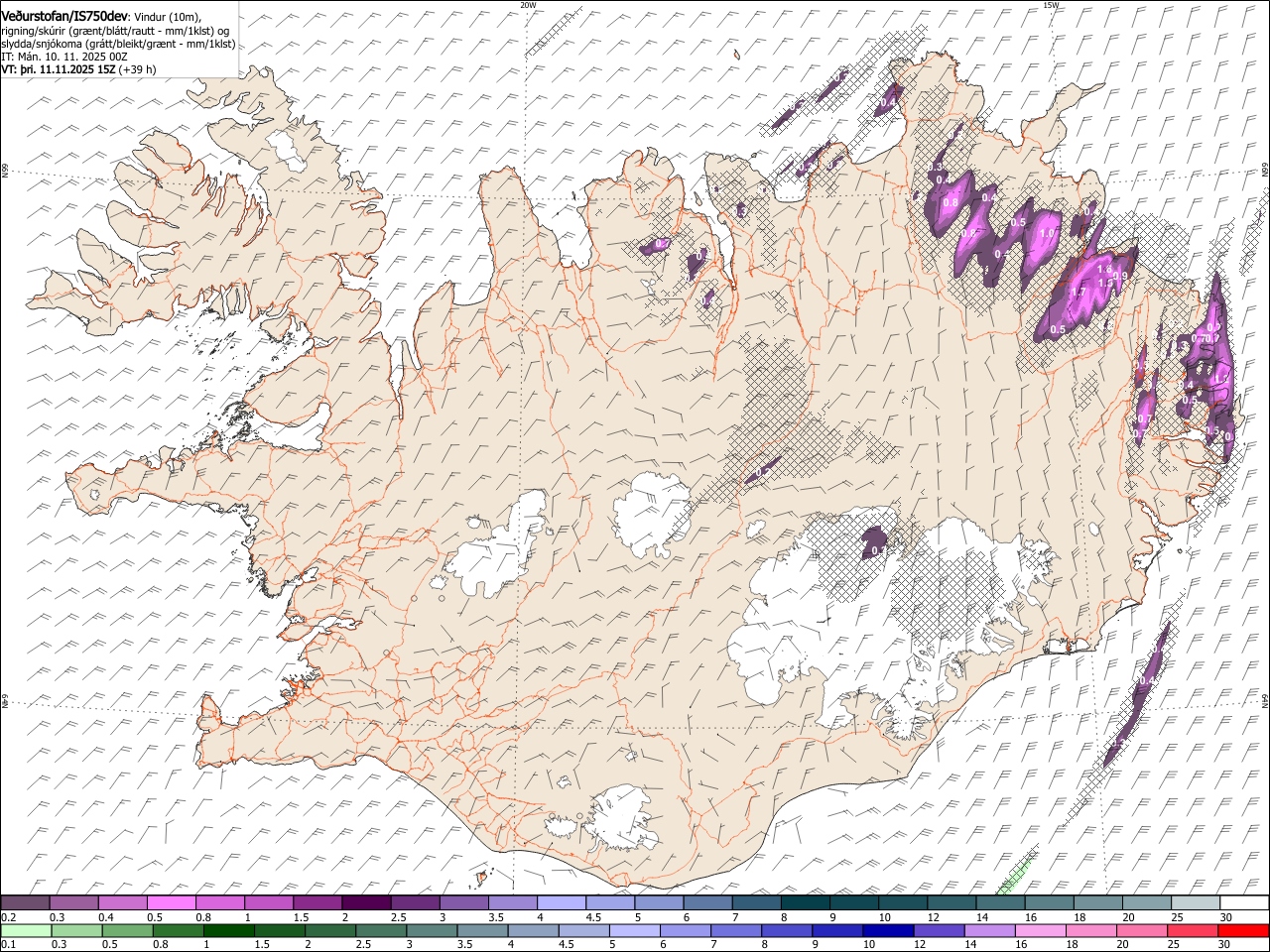The height and width of the screenshot is (952, 1270).
Task: Click the 'IT: Mán. 10. 11. 2025 00Z' line
Action: pyautogui.click(x=64, y=57)
